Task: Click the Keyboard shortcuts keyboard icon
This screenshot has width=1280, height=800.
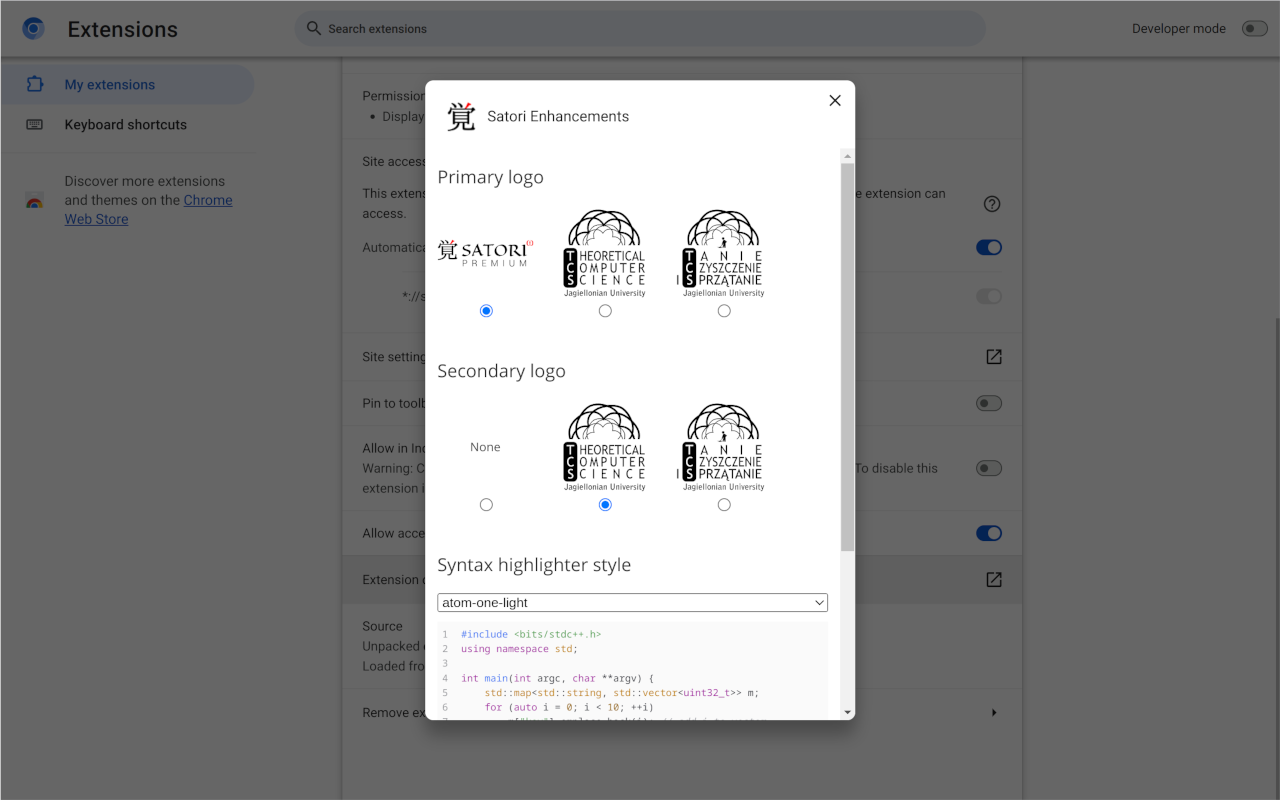Action: pos(35,125)
